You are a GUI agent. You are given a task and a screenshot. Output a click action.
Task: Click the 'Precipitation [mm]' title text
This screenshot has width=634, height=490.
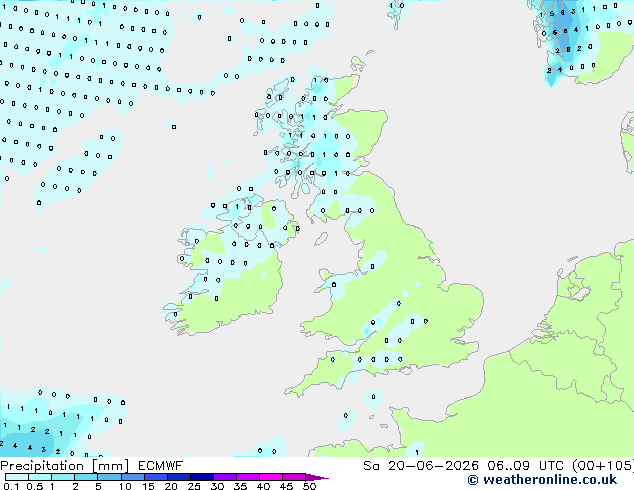pyautogui.click(x=64, y=466)
